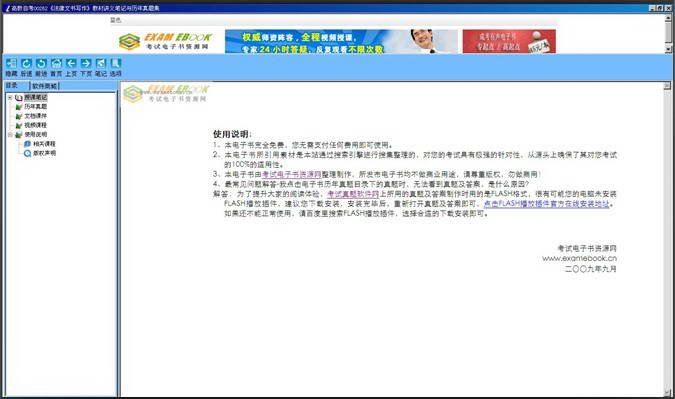The width and height of the screenshot is (675, 399).
Task: Select 文档课件 in the tree
Action: pyautogui.click(x=36, y=116)
